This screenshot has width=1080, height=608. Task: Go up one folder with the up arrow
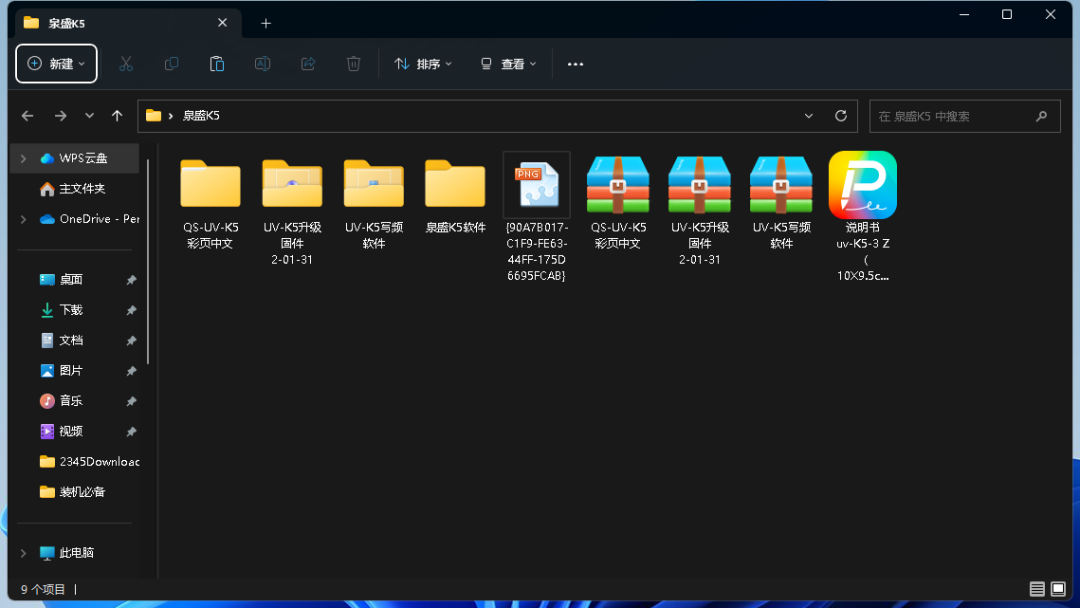(x=117, y=116)
